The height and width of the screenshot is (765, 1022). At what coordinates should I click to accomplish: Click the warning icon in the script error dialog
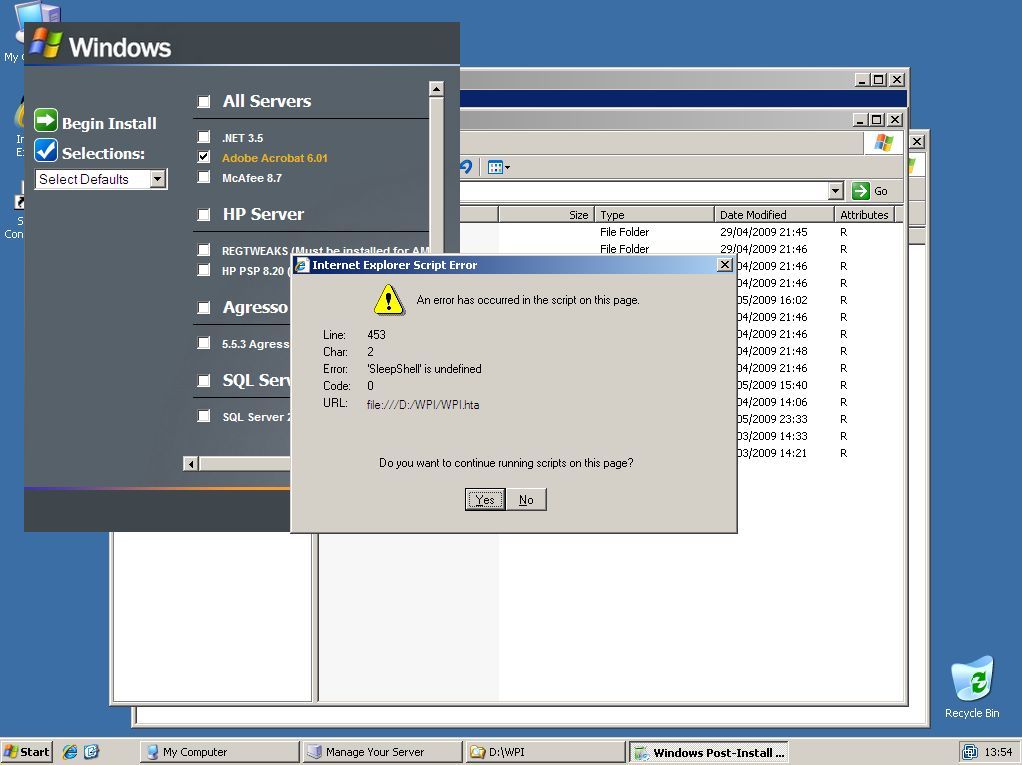[x=388, y=300]
